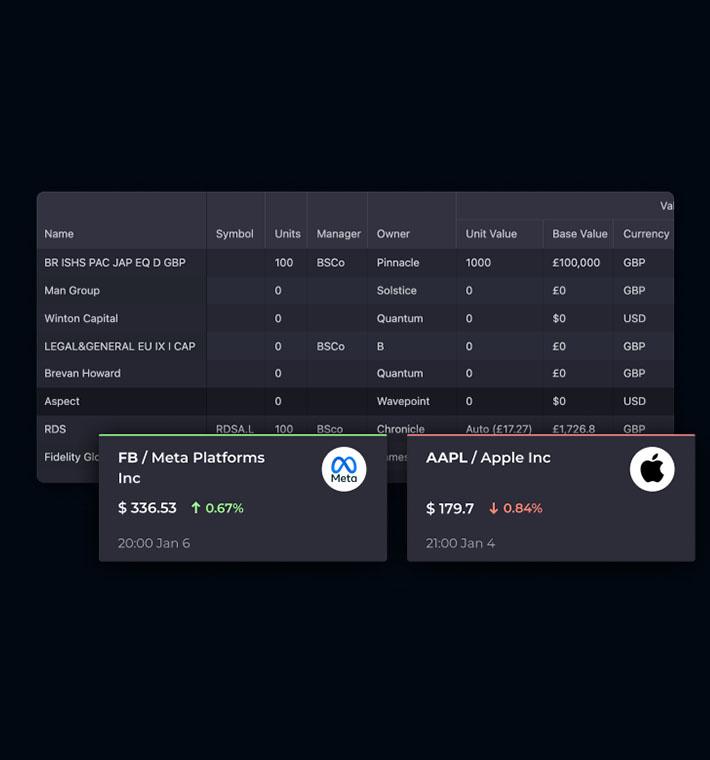This screenshot has height=760, width=710.
Task: Select the LEGAL&GENERAL EU IX I CAP row
Action: (120, 346)
